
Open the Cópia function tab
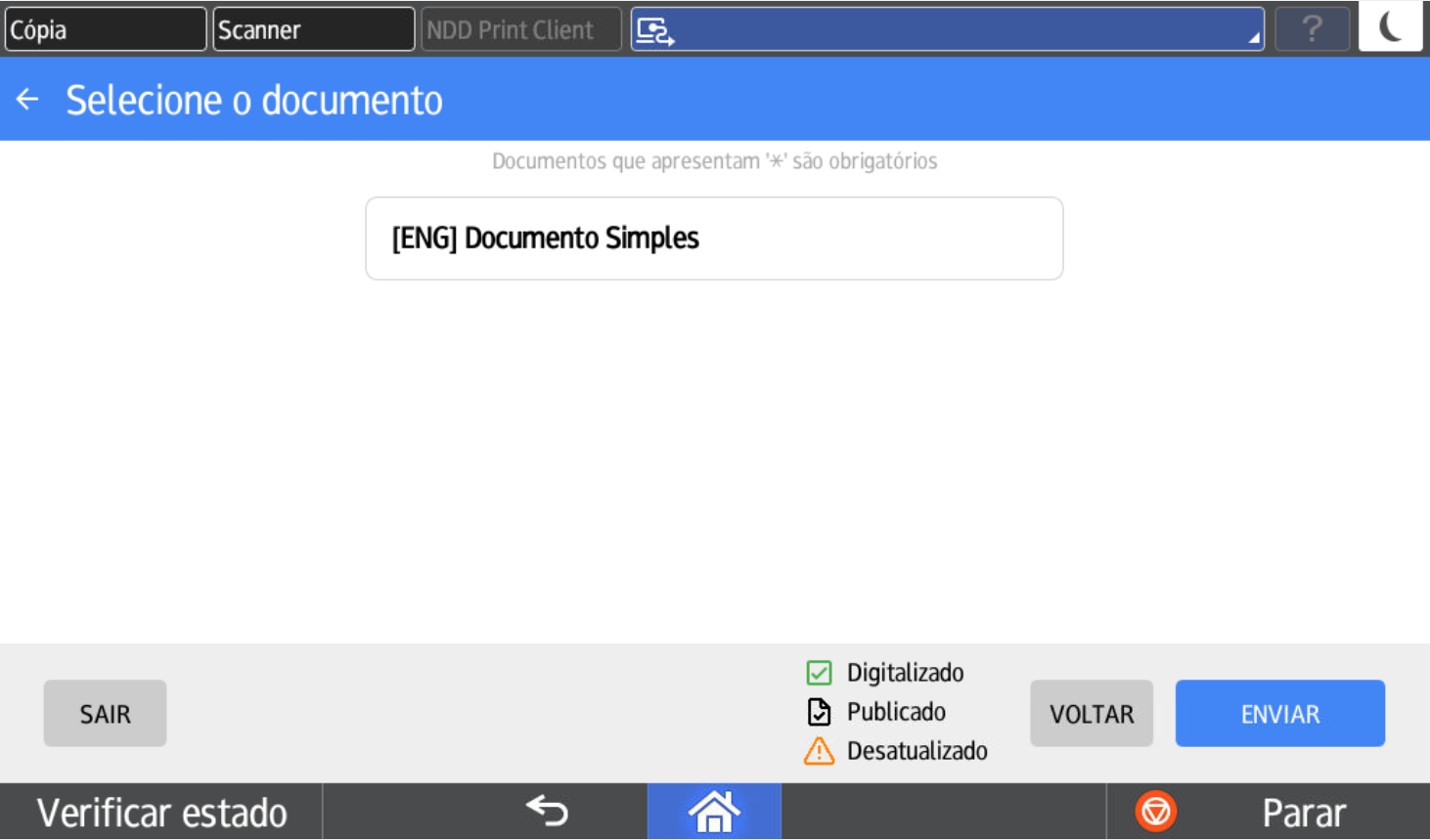[105, 29]
